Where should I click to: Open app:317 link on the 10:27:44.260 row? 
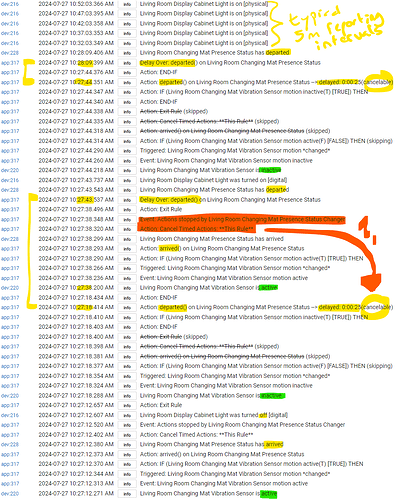tap(10, 161)
